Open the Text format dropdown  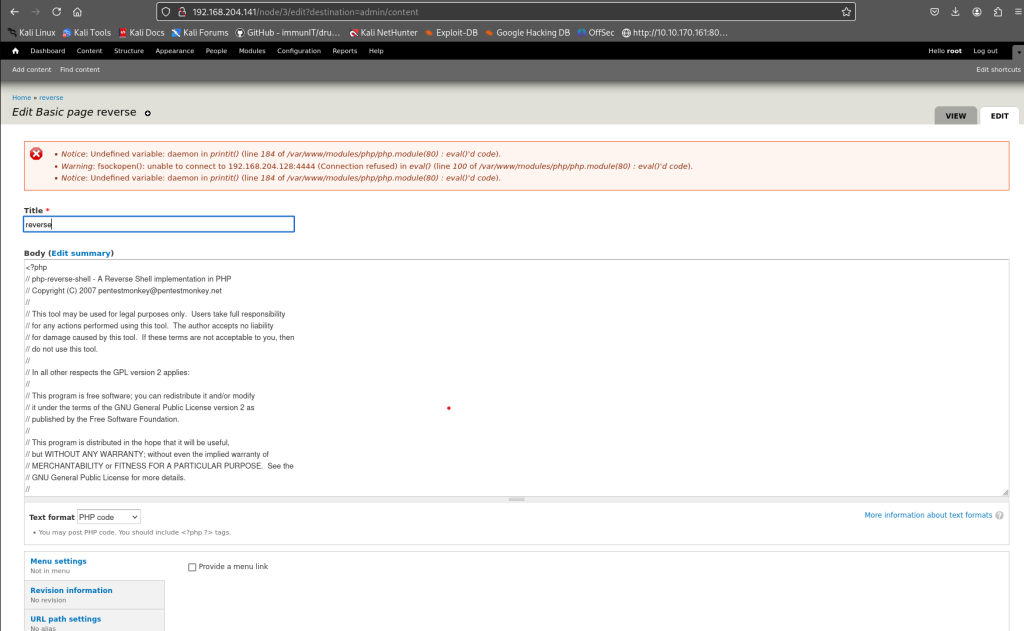coord(109,517)
